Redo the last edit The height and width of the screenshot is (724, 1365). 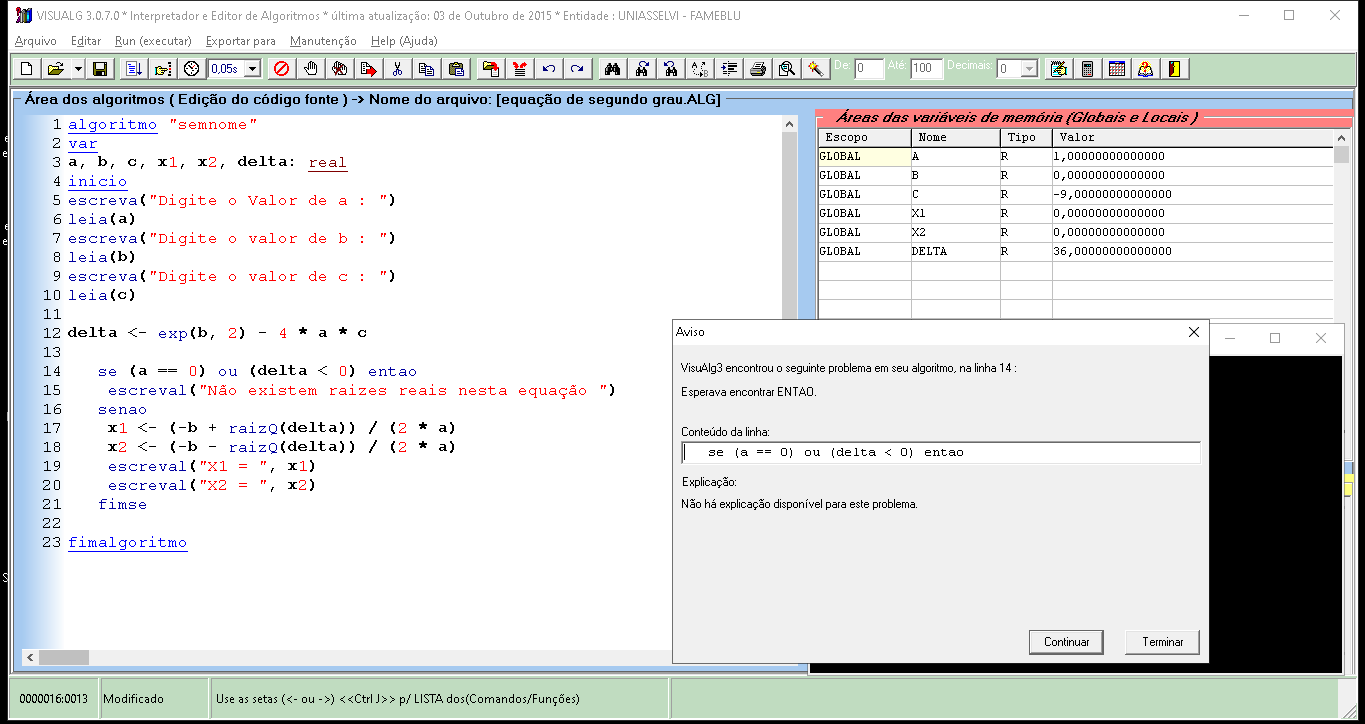pos(577,69)
